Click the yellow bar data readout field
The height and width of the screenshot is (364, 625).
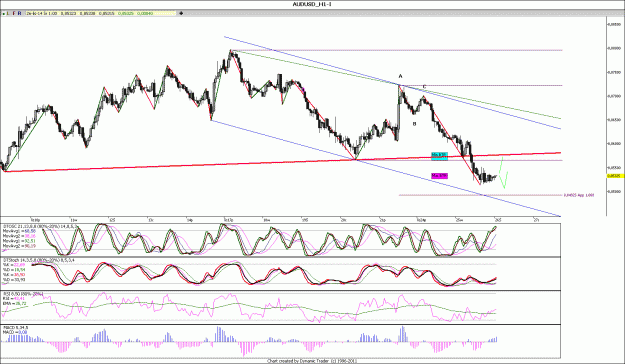pyautogui.click(x=101, y=13)
